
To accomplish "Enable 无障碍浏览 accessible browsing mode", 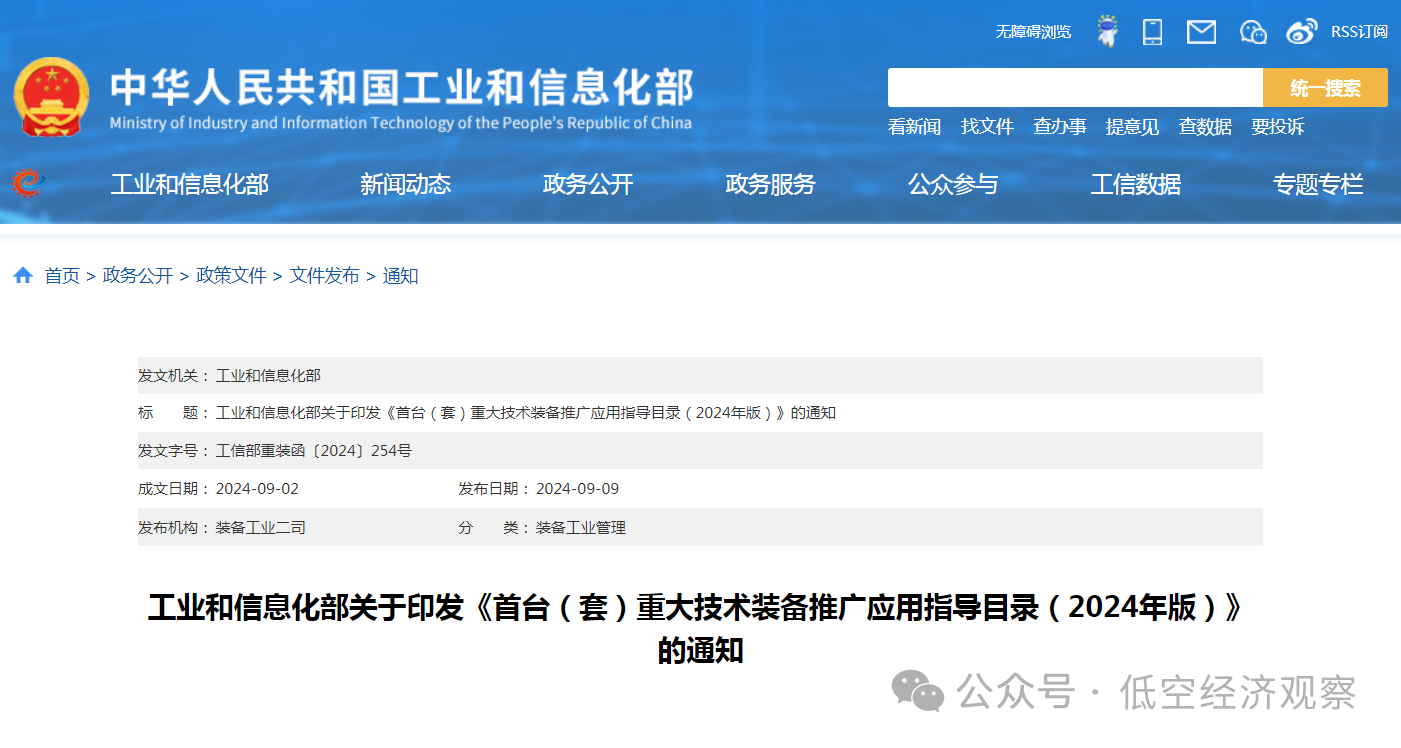I will pyautogui.click(x=1032, y=31).
